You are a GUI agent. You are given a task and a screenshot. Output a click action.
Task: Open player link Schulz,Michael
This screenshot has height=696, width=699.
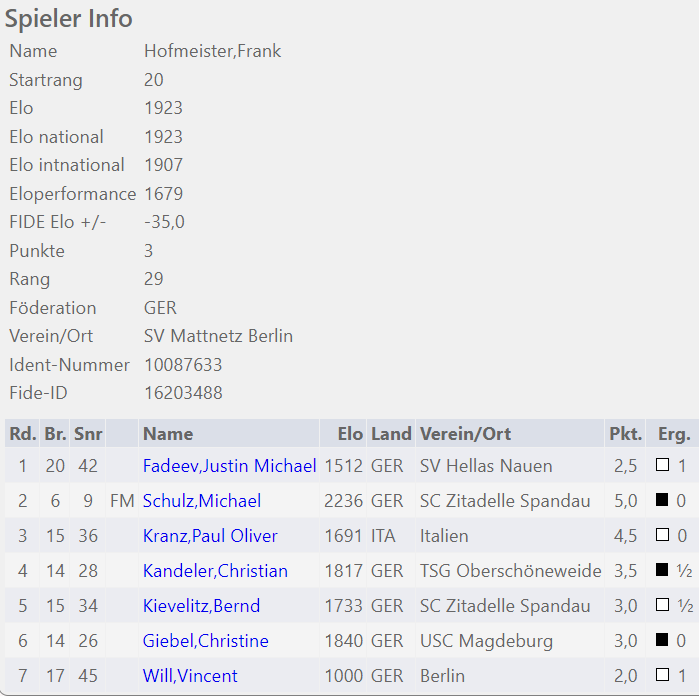201,501
